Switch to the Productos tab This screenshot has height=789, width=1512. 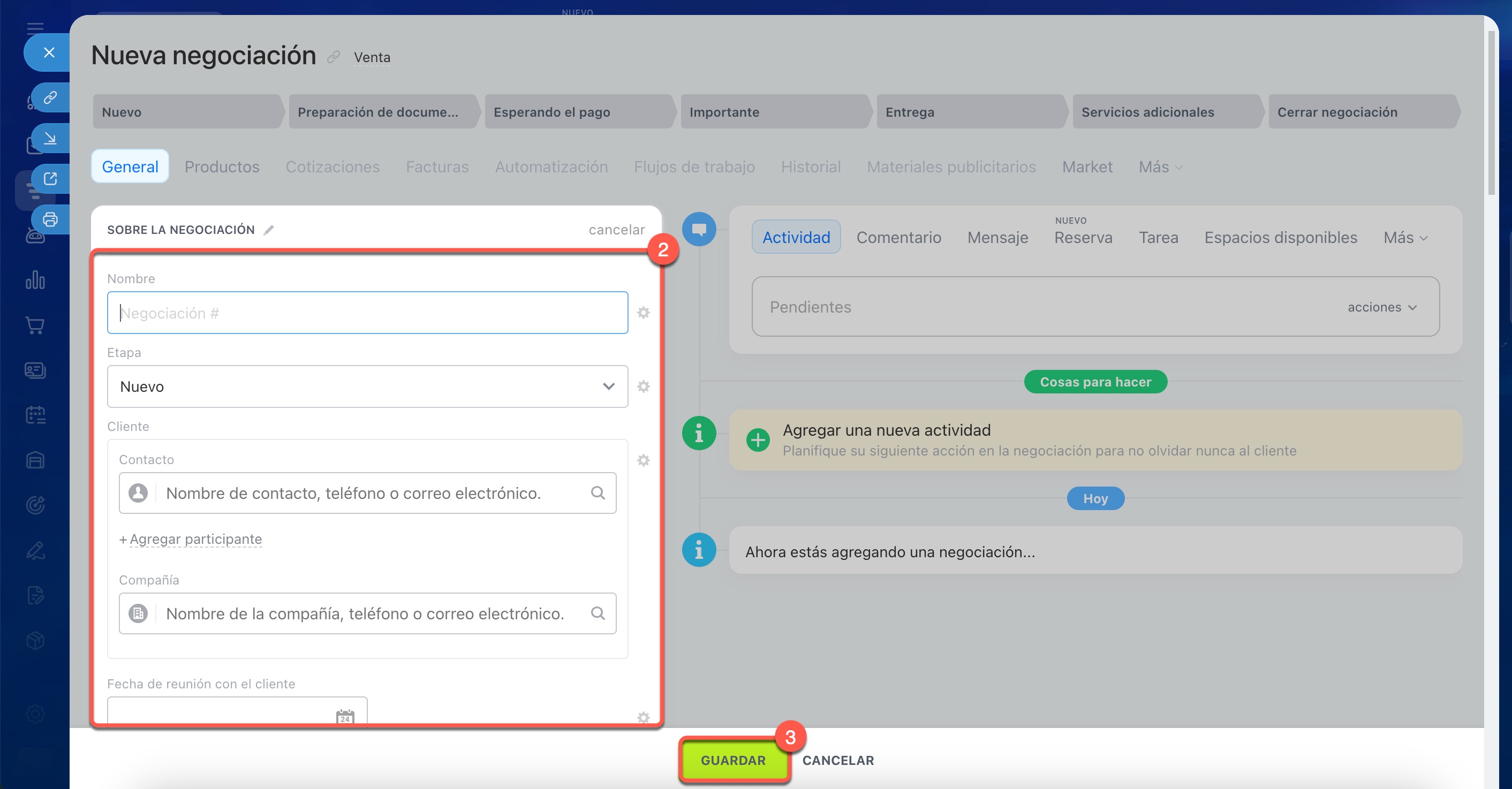pos(222,166)
